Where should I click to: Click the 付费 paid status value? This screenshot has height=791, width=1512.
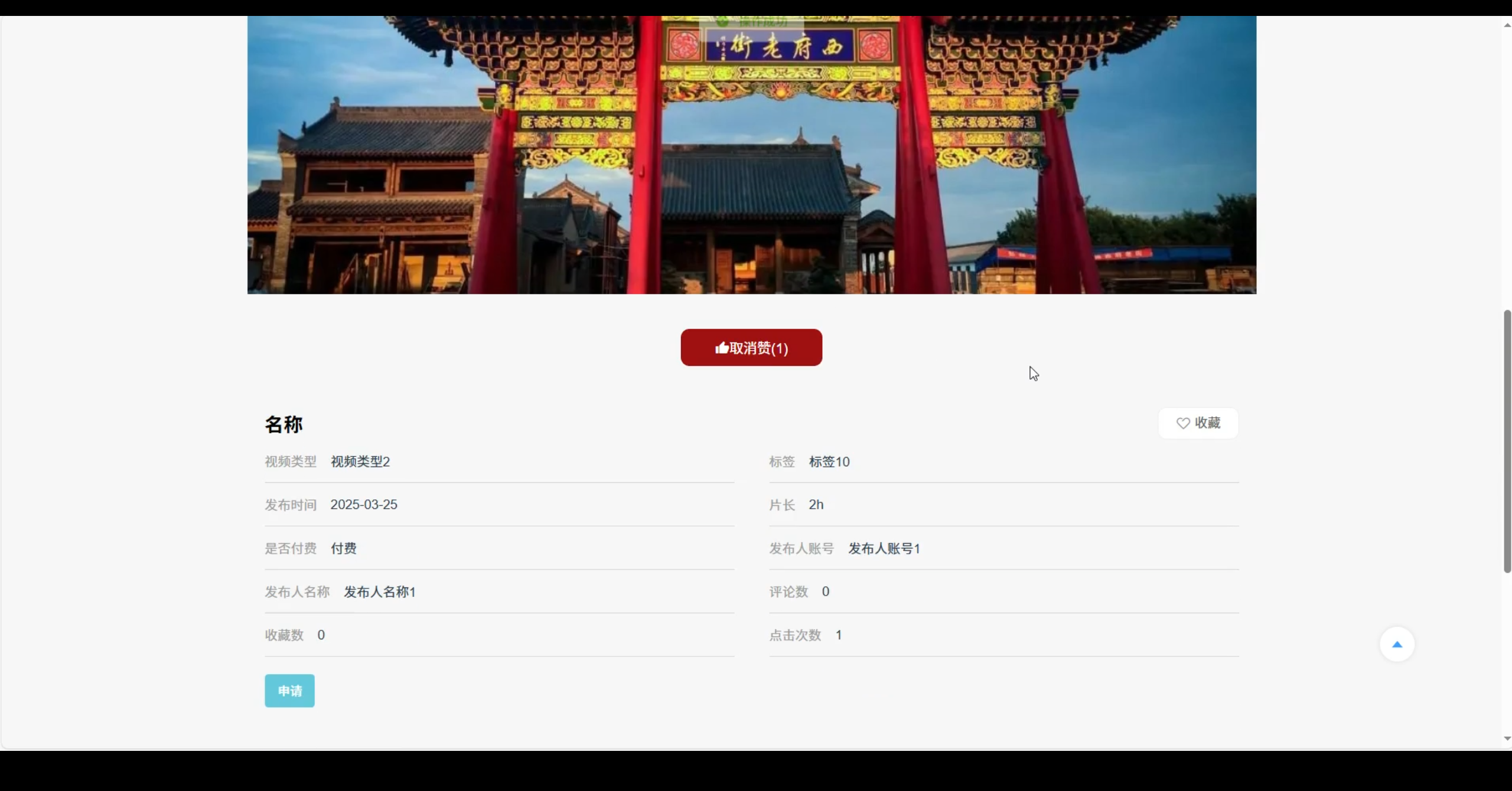pyautogui.click(x=343, y=548)
